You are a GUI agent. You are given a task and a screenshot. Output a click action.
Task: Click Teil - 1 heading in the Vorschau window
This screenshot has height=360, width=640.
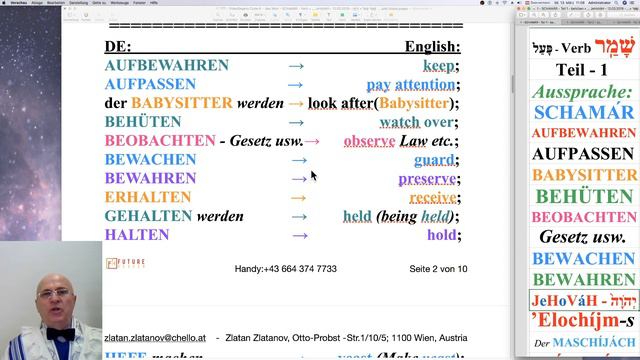(582, 70)
